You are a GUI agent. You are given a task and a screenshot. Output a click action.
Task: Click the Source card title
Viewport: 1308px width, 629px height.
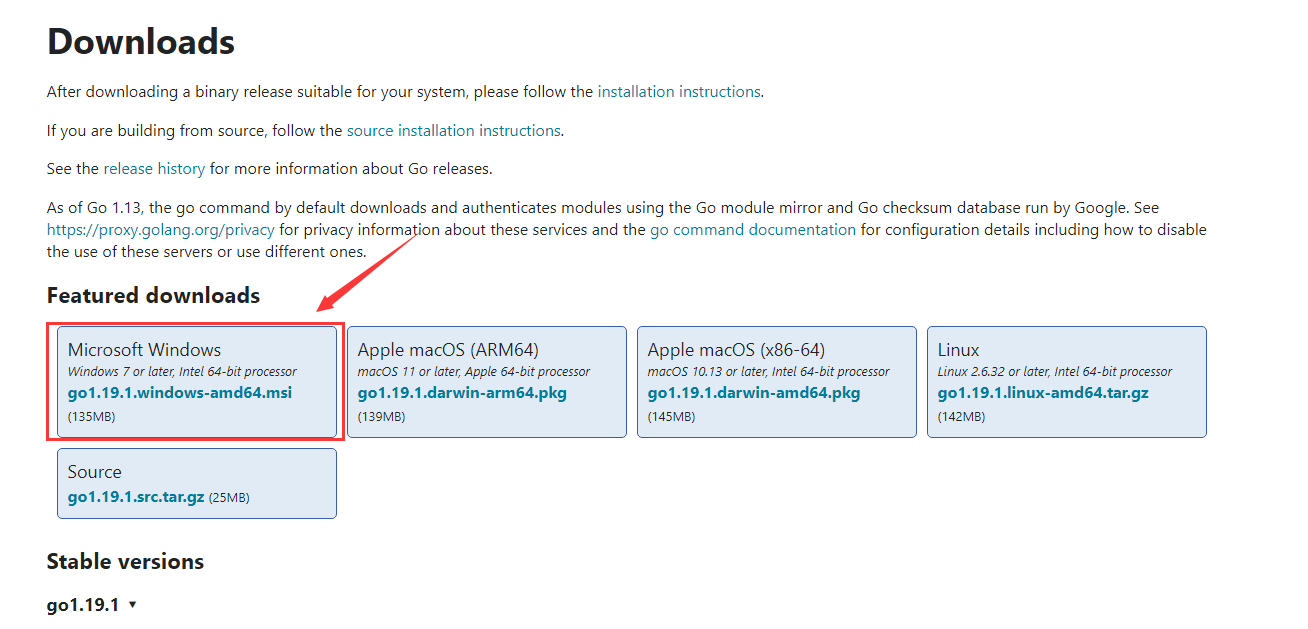tap(94, 472)
